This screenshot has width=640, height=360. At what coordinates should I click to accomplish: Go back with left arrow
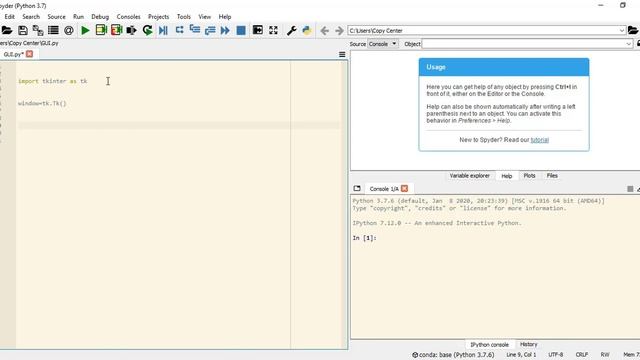pos(324,31)
